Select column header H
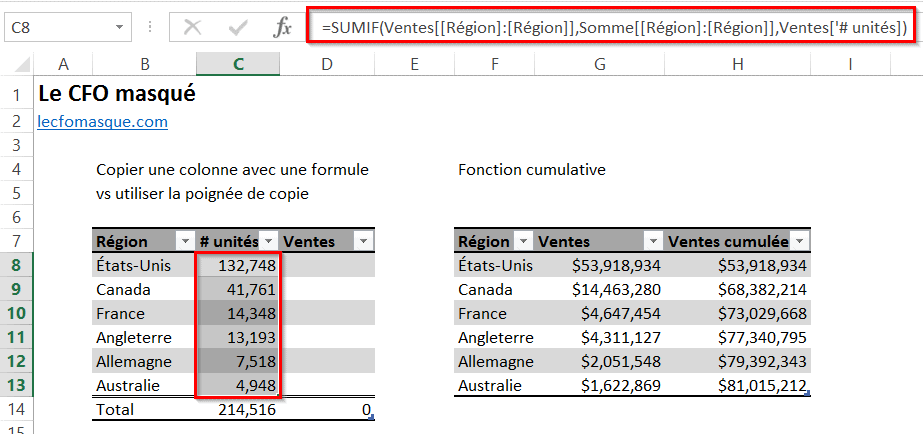This screenshot has width=923, height=434. pos(737,64)
